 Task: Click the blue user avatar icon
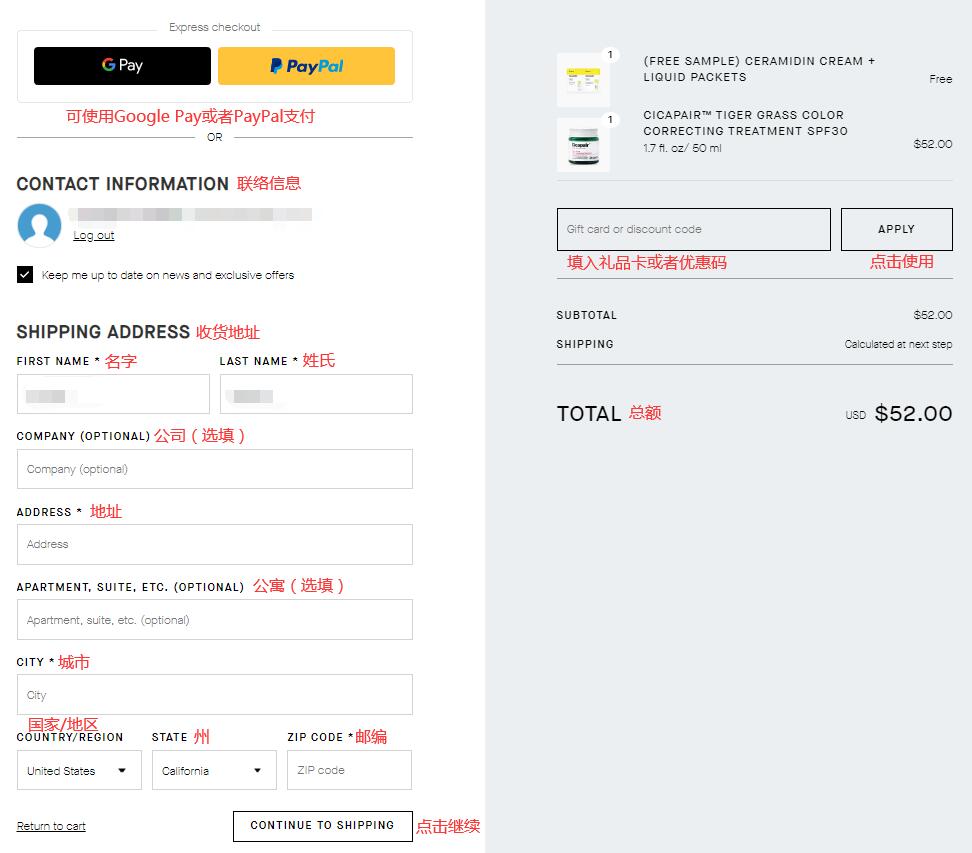pyautogui.click(x=40, y=225)
